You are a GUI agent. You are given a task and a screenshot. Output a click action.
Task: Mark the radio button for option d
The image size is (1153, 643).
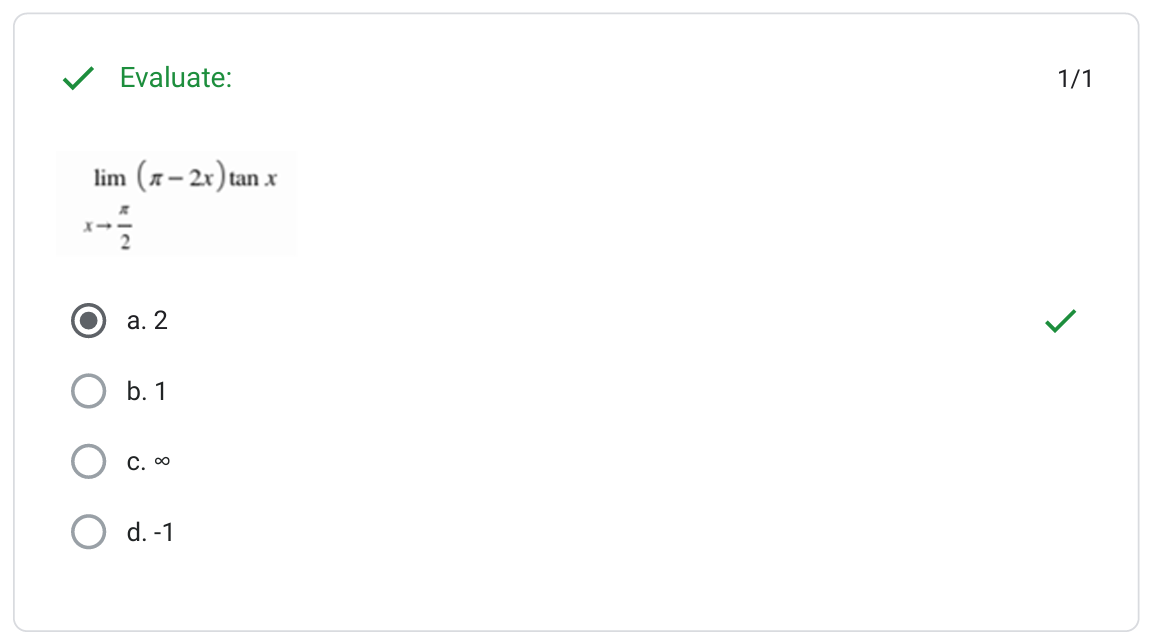point(89,532)
